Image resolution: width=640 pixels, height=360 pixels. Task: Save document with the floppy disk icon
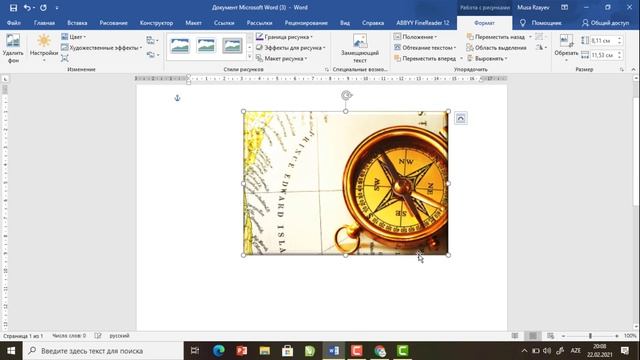point(13,7)
